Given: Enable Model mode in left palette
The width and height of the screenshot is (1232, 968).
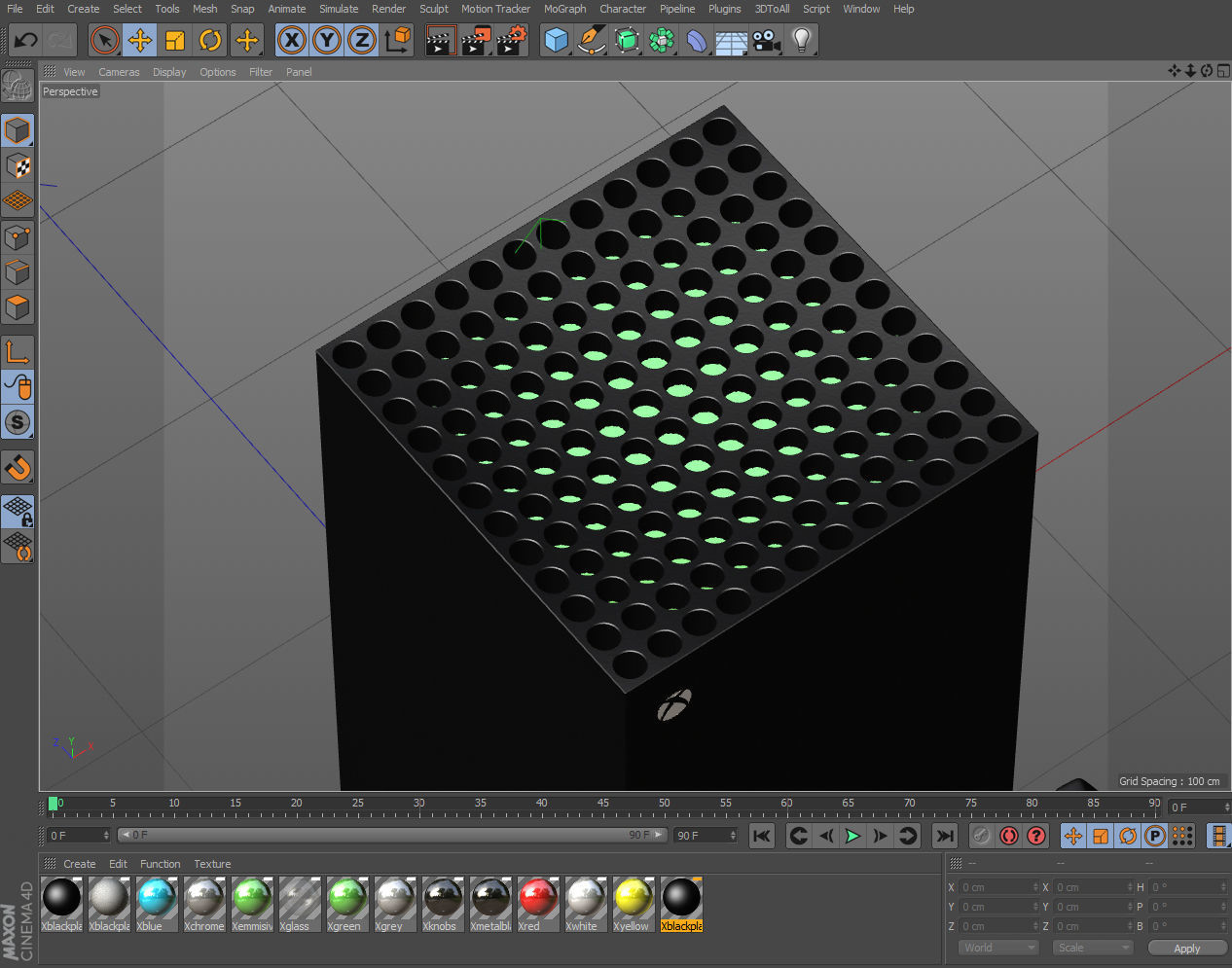Looking at the screenshot, I should (x=18, y=130).
